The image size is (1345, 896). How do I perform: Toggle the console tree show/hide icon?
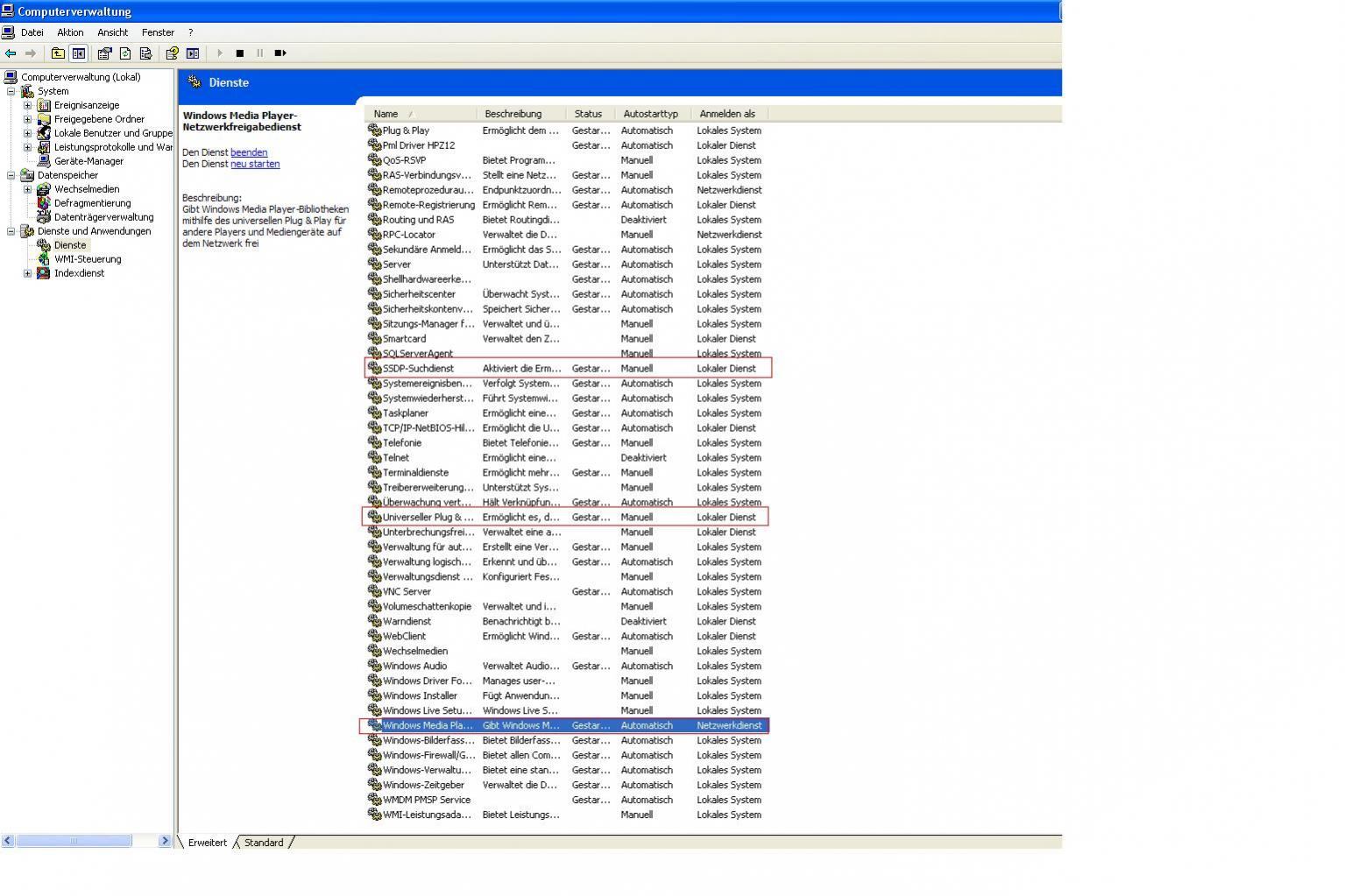pos(79,53)
